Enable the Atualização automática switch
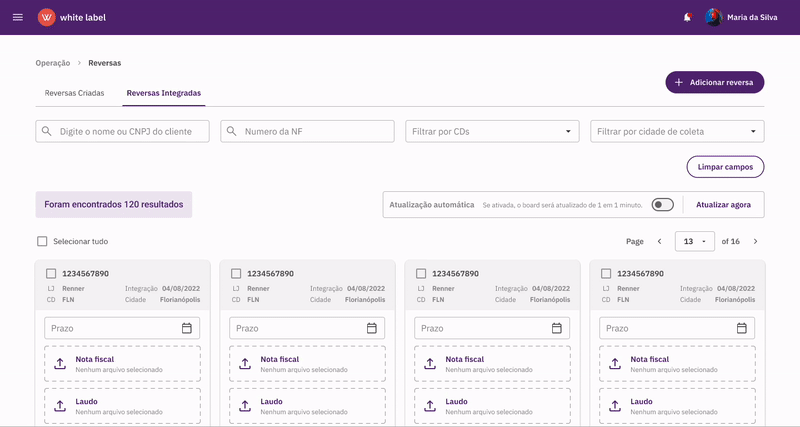Image resolution: width=800 pixels, height=427 pixels. (662, 205)
